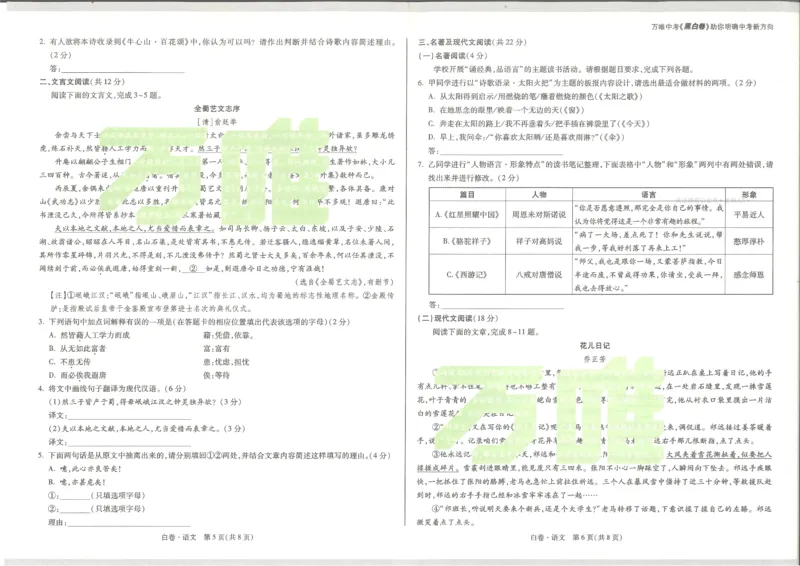Image resolution: width=800 pixels, height=566 pixels.
Task: Click the subheading "(一)名著阅读(4分)"
Action: (453, 56)
